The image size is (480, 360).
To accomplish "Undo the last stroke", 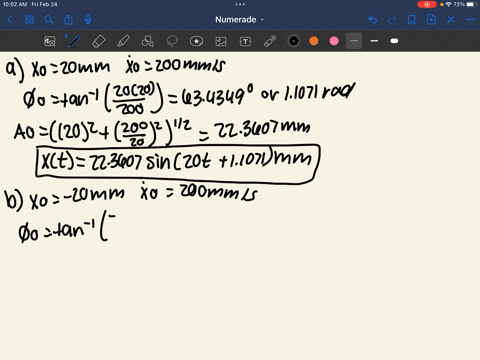I will tap(373, 20).
